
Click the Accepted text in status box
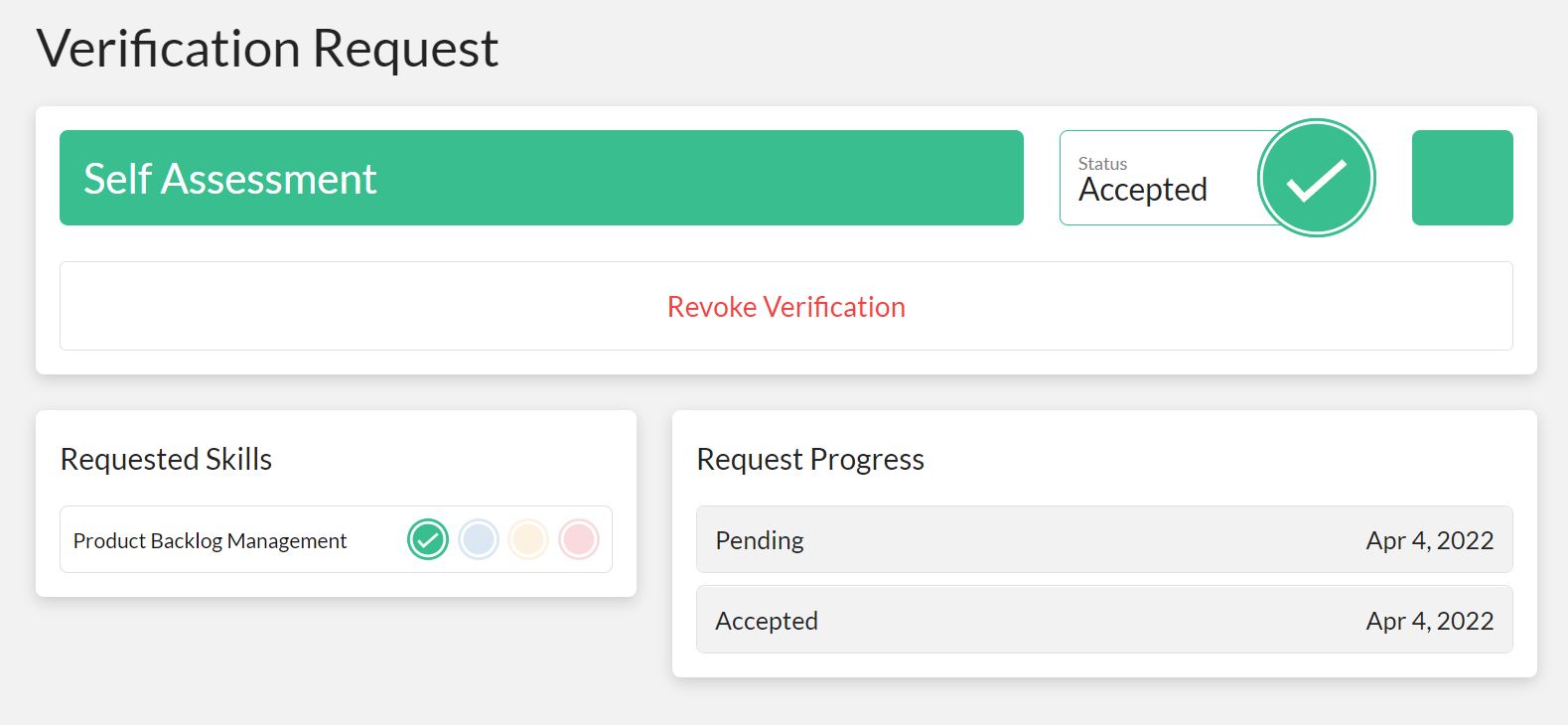pyautogui.click(x=1143, y=190)
